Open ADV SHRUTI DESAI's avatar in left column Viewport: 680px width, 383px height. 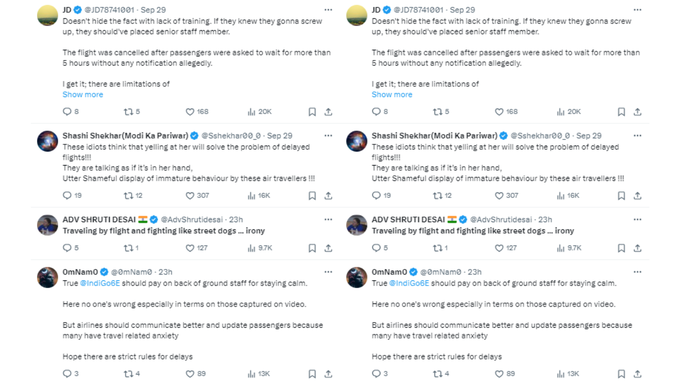point(47,225)
